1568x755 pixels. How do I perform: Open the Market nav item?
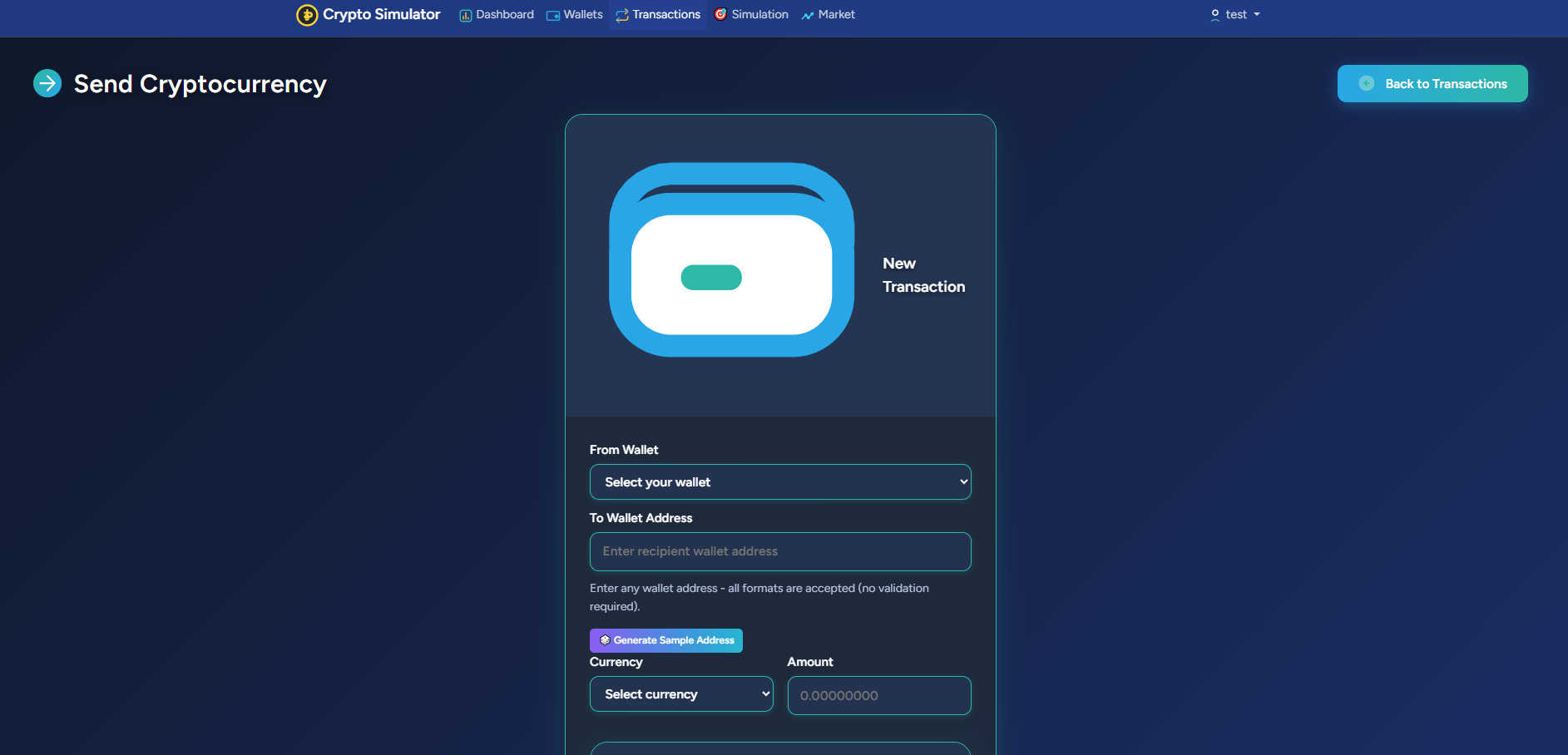828,15
